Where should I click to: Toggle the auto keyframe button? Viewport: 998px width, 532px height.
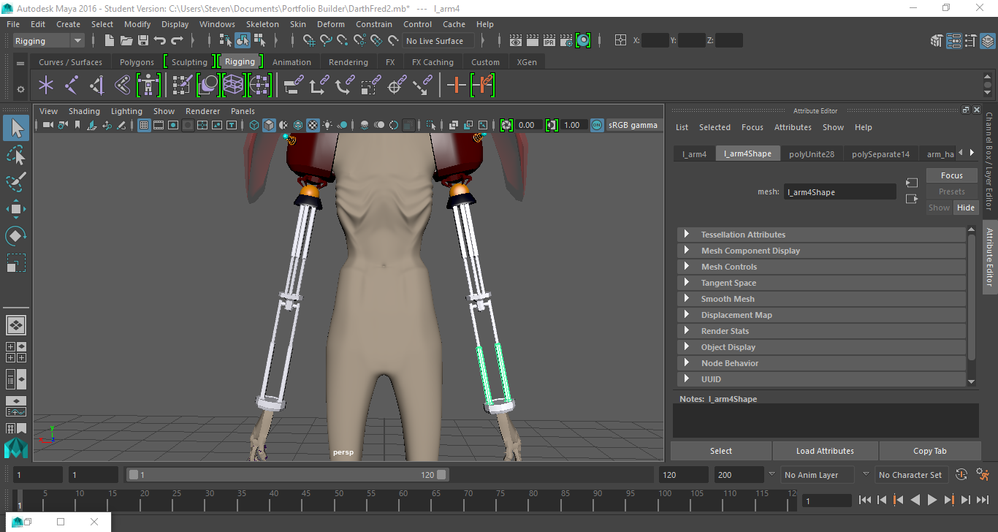click(961, 475)
